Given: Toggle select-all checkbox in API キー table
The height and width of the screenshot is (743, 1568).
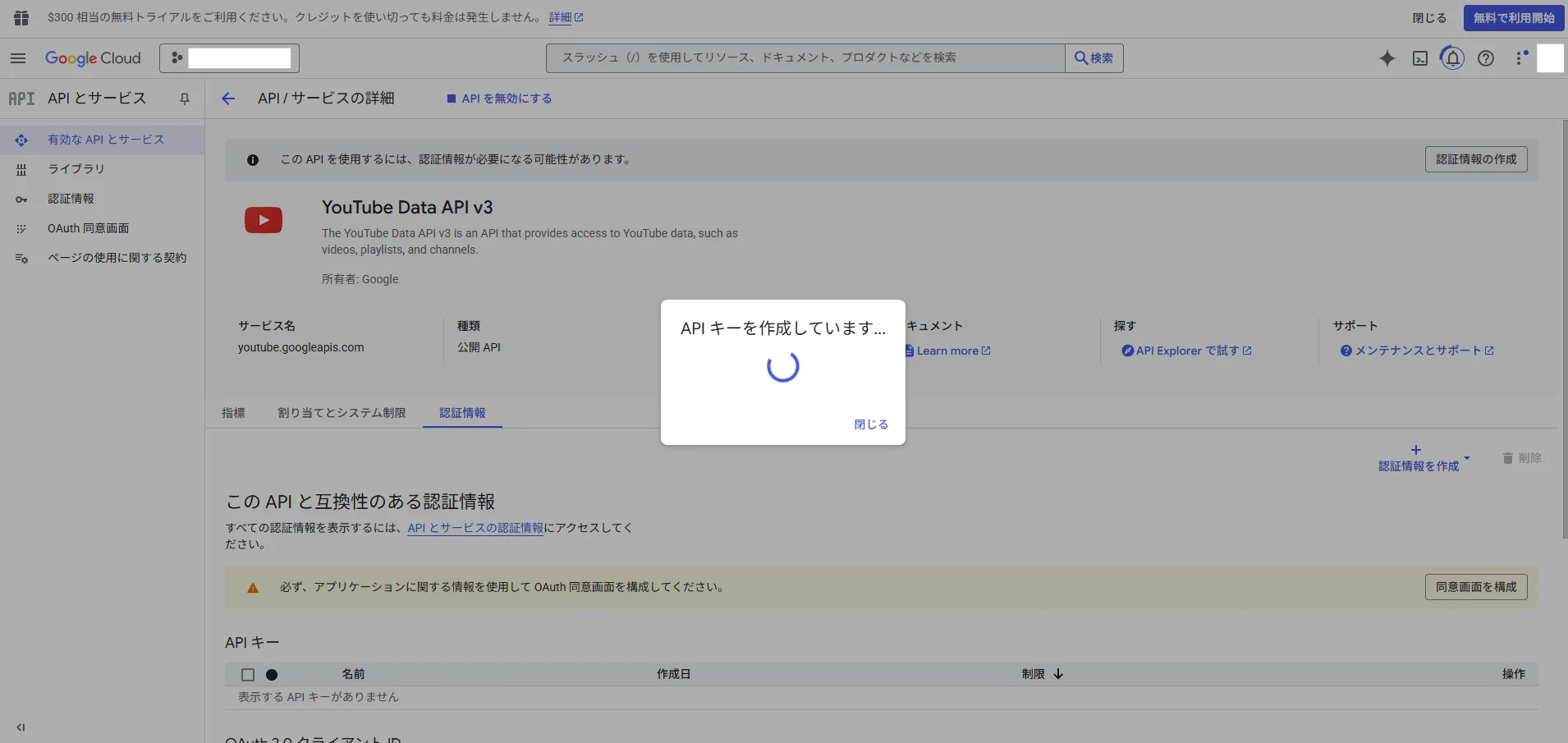Looking at the screenshot, I should tap(248, 675).
